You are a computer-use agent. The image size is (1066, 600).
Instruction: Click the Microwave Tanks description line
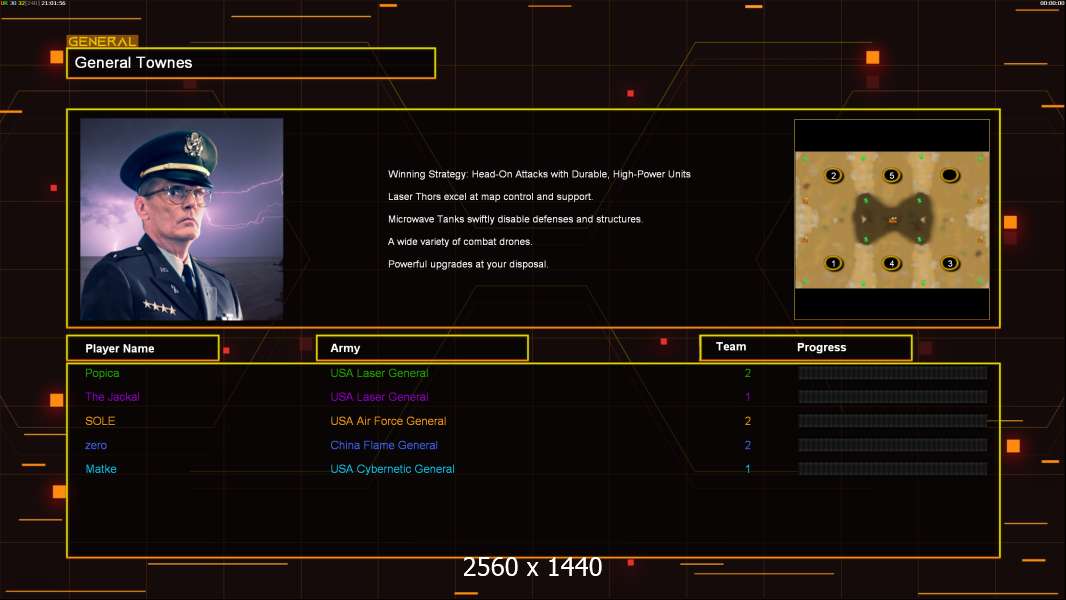(x=515, y=219)
